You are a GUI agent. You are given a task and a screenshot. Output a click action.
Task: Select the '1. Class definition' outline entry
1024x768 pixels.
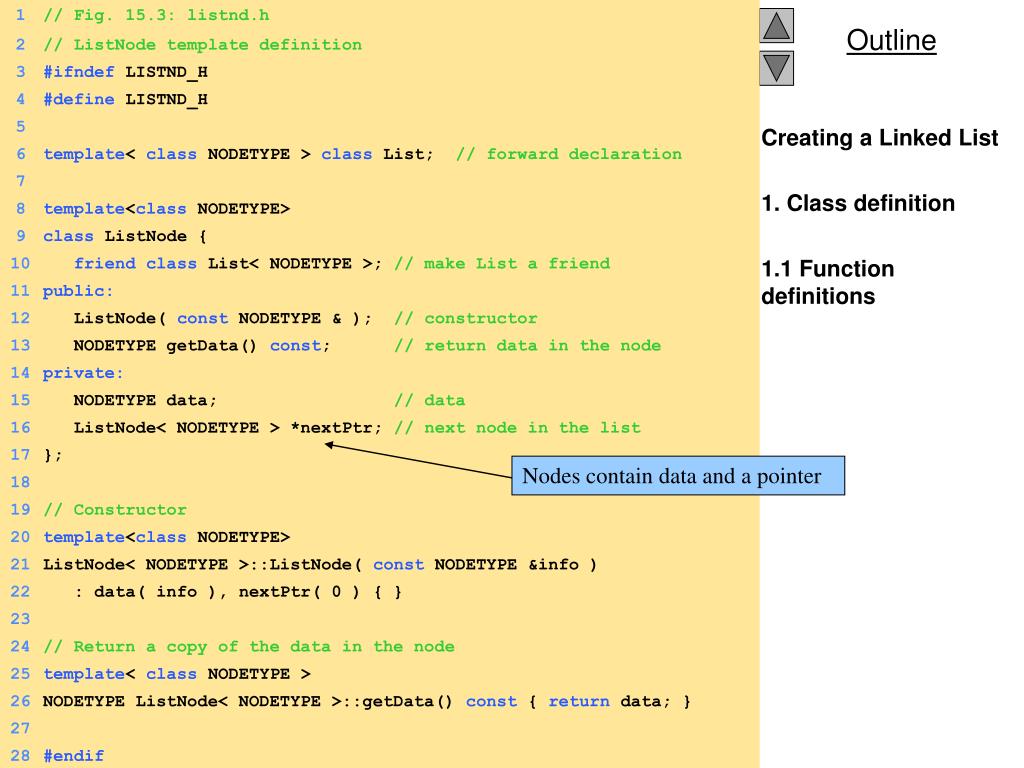857,203
